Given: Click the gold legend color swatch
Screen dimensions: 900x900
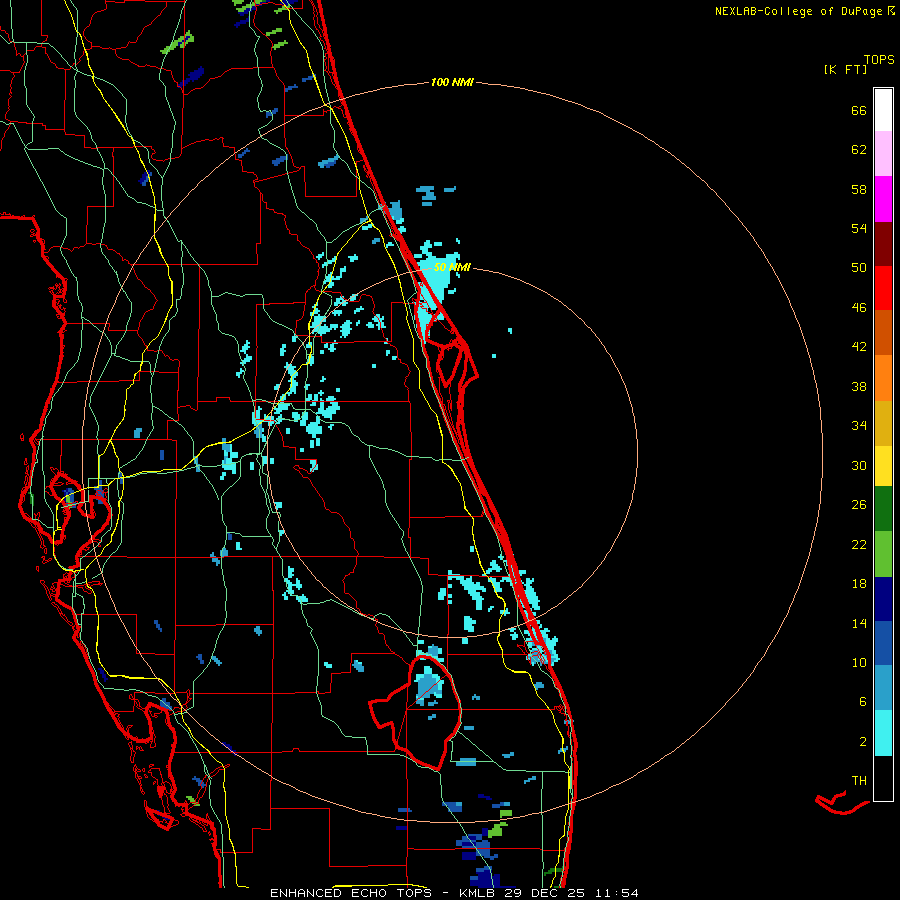Looking at the screenshot, I should pyautogui.click(x=883, y=423).
